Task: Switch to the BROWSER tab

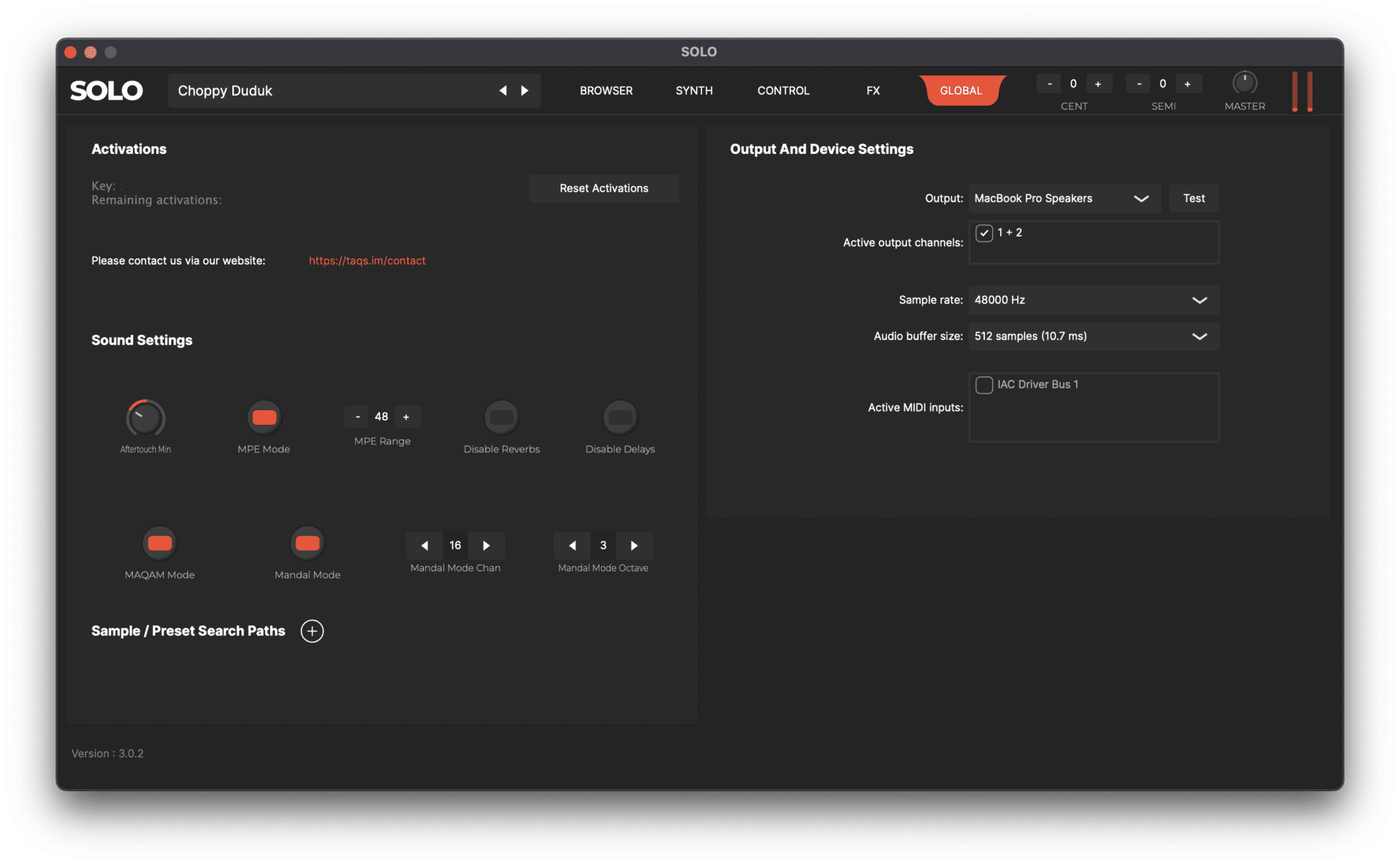Action: [606, 90]
